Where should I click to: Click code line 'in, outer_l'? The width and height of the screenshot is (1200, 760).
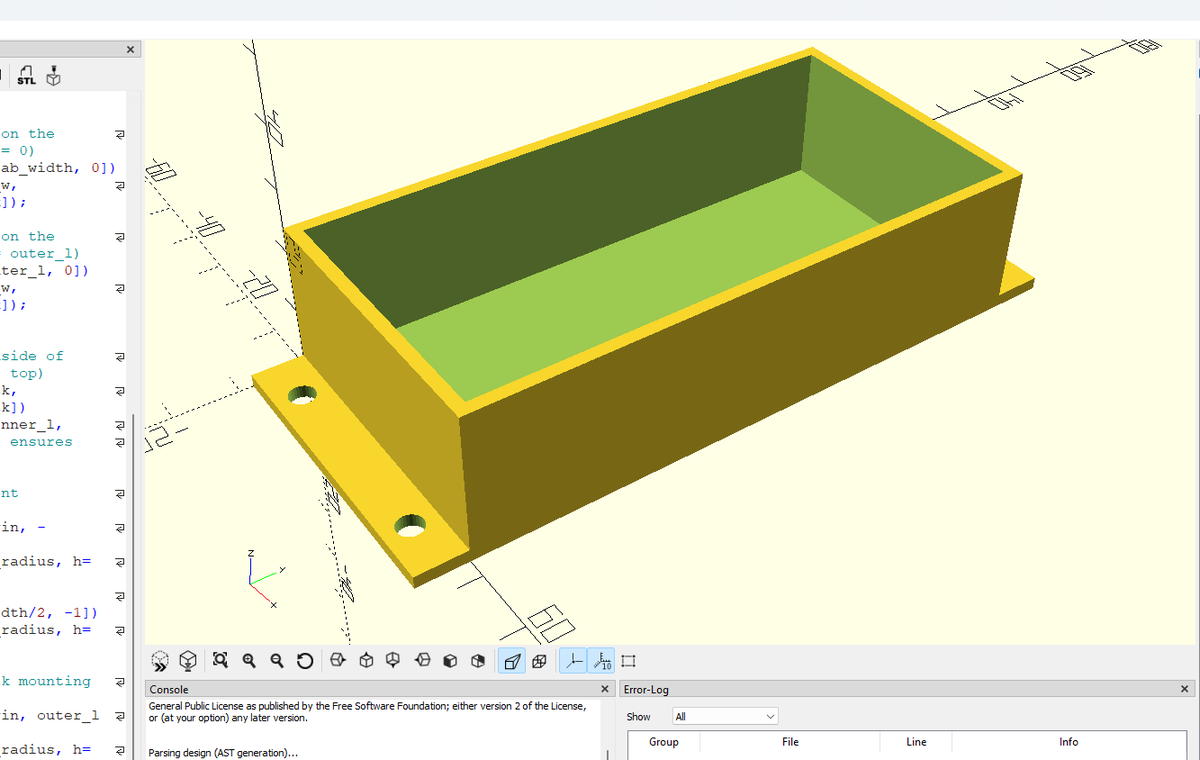coord(50,715)
